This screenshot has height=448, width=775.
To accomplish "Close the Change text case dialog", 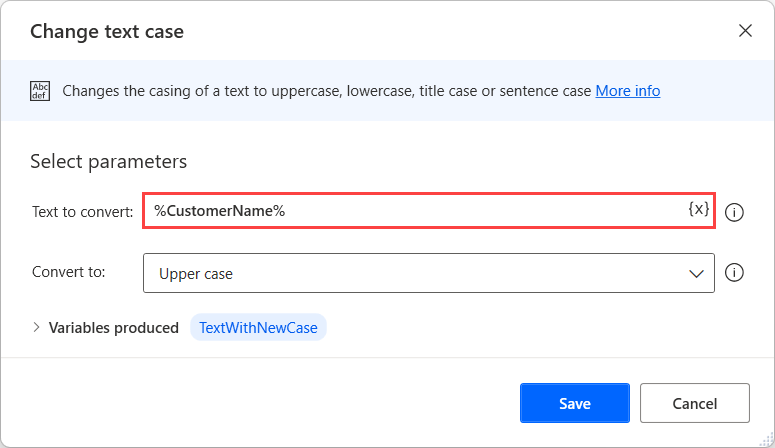I will [745, 31].
